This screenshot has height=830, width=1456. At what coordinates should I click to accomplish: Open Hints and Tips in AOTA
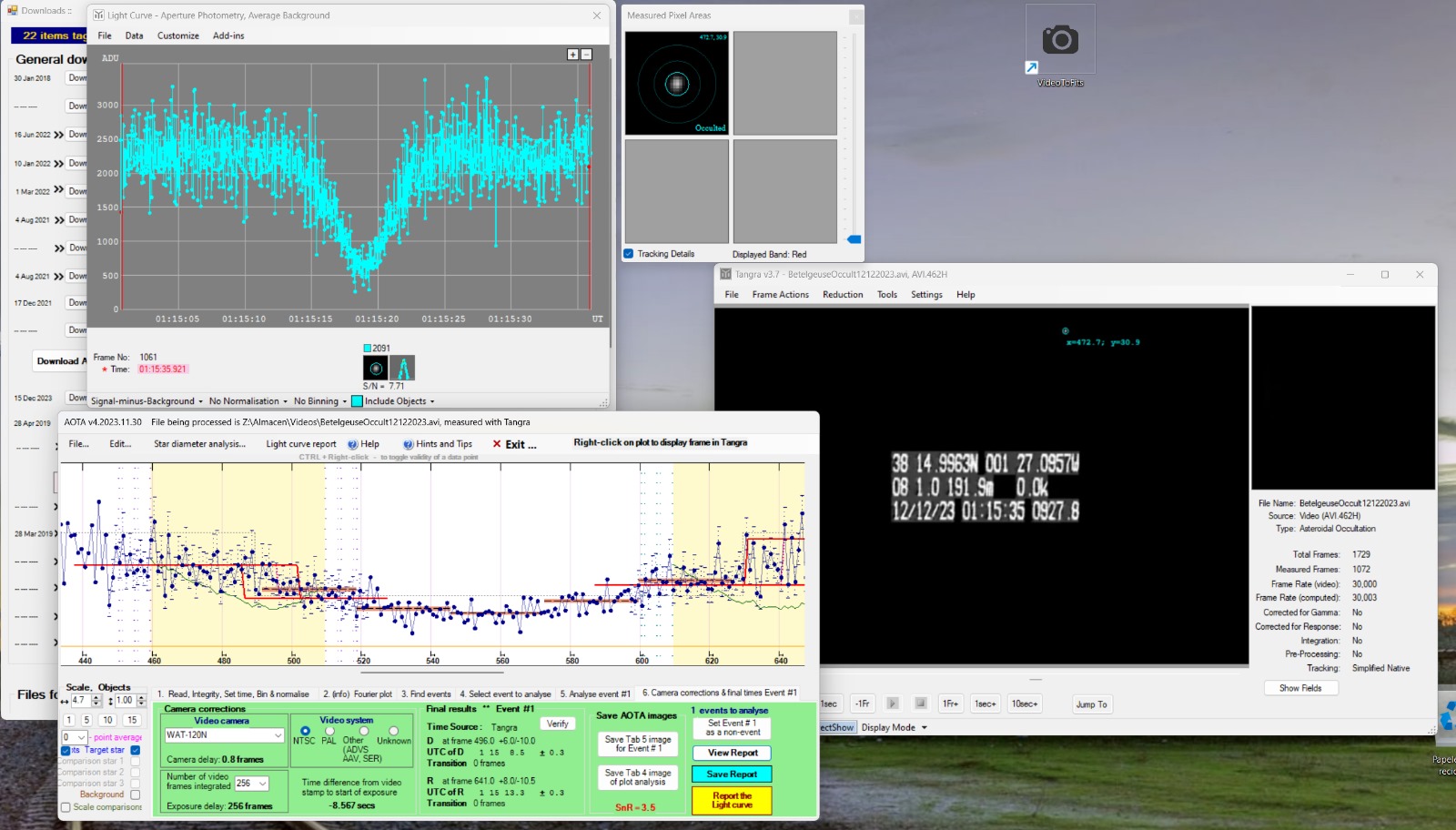coord(438,444)
